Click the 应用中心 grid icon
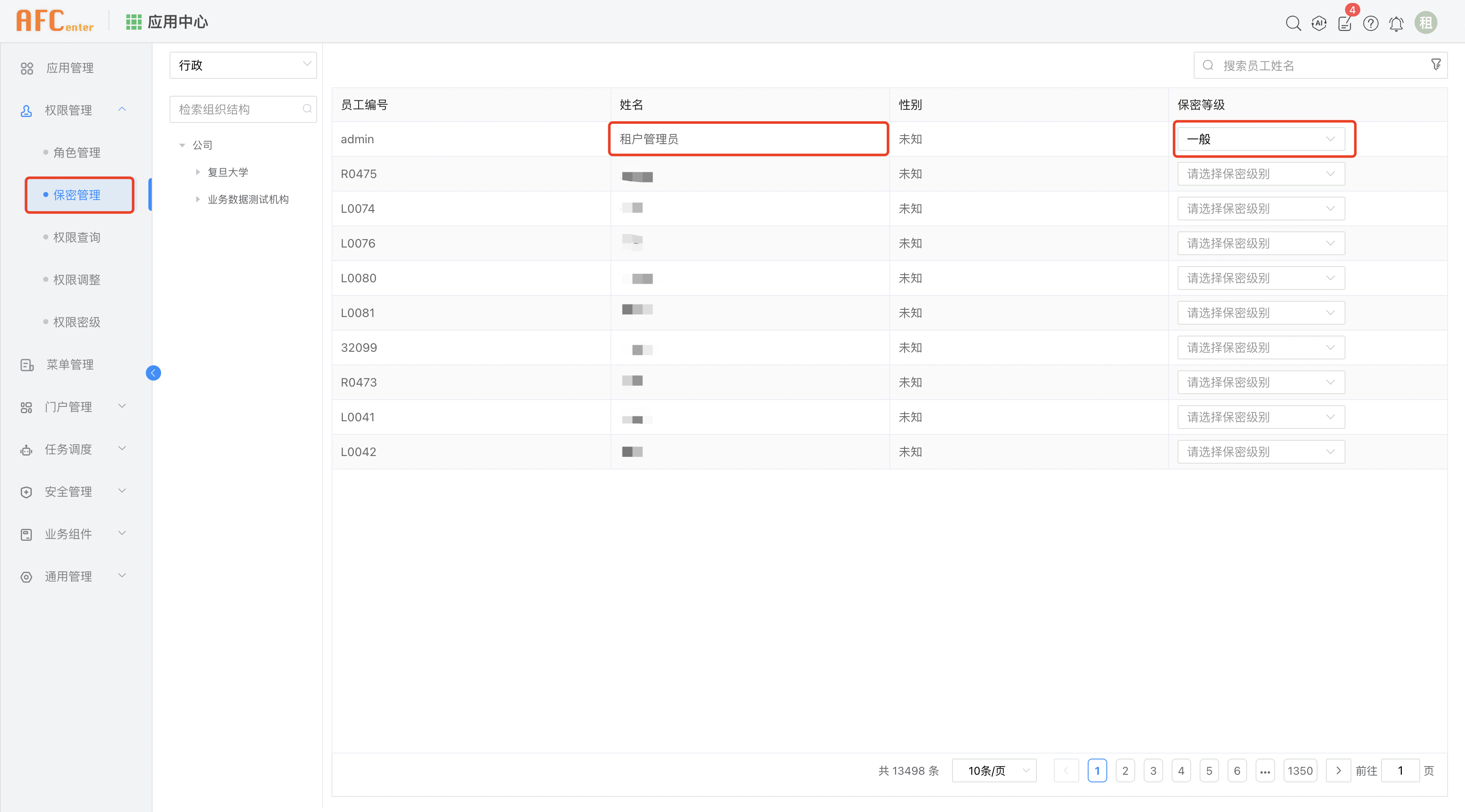 pyautogui.click(x=134, y=21)
